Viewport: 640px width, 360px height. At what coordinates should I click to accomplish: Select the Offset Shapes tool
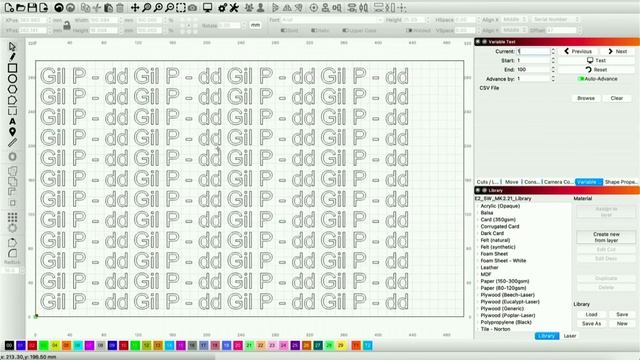(x=12, y=157)
